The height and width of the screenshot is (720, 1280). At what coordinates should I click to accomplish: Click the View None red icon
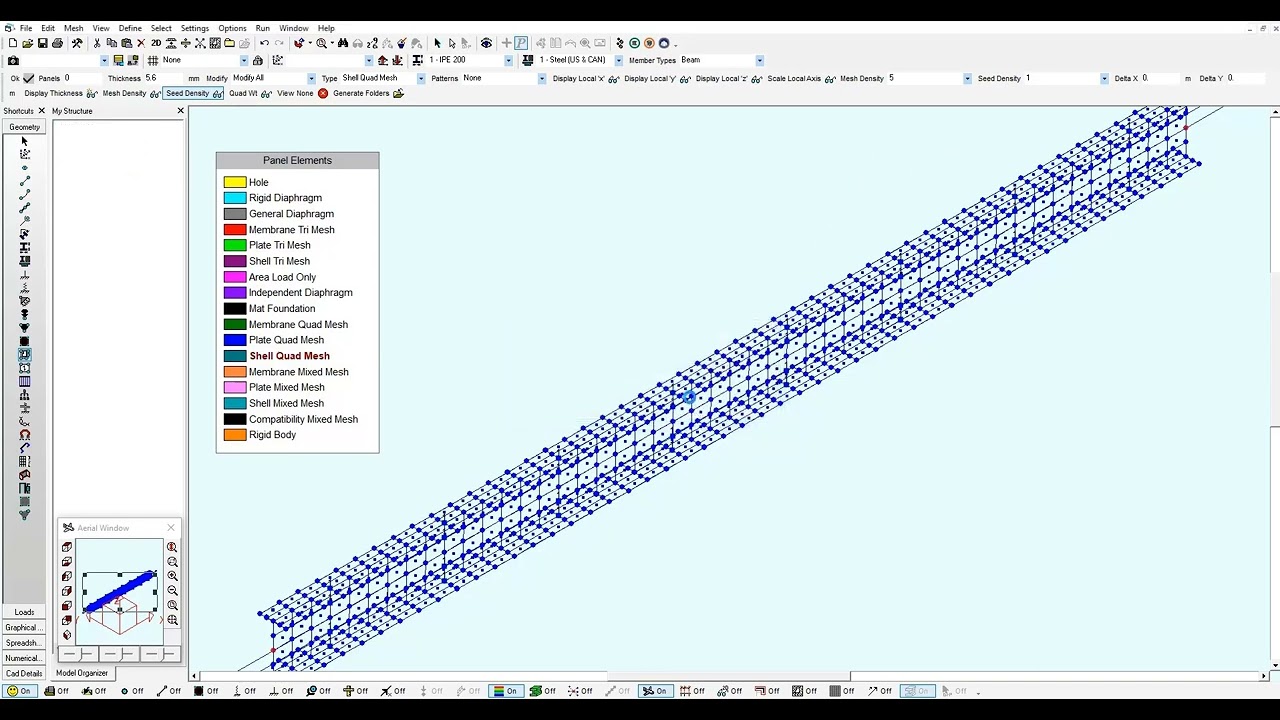point(323,93)
